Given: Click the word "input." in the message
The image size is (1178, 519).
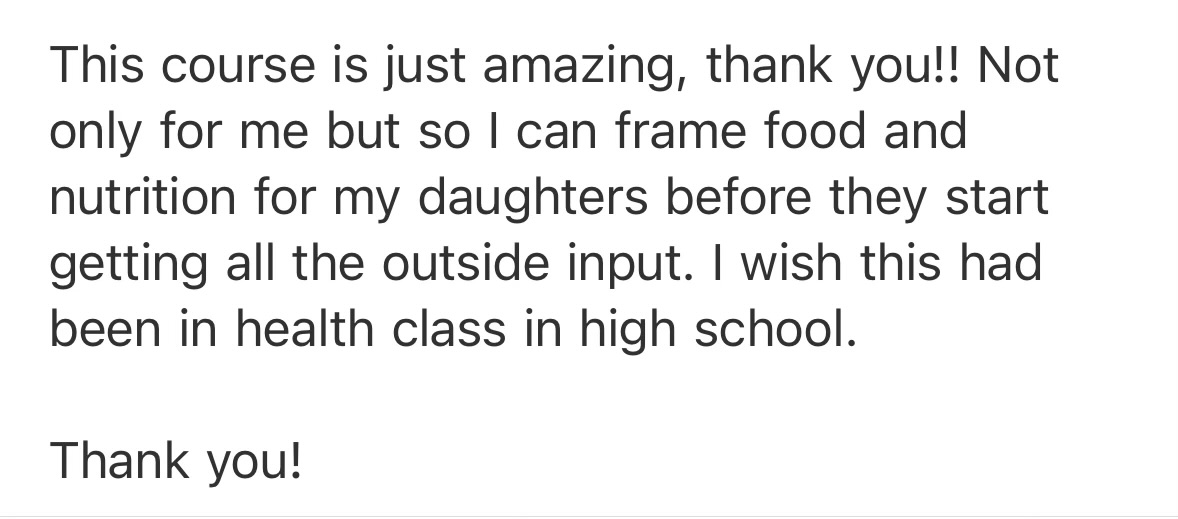Looking at the screenshot, I should [631, 267].
